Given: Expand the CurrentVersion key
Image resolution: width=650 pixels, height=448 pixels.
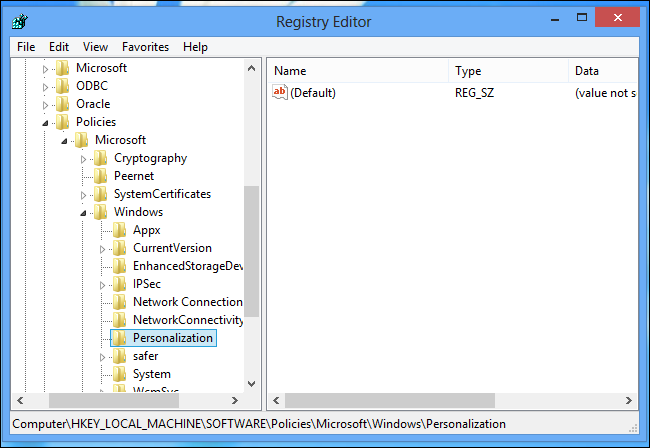Looking at the screenshot, I should (x=102, y=249).
